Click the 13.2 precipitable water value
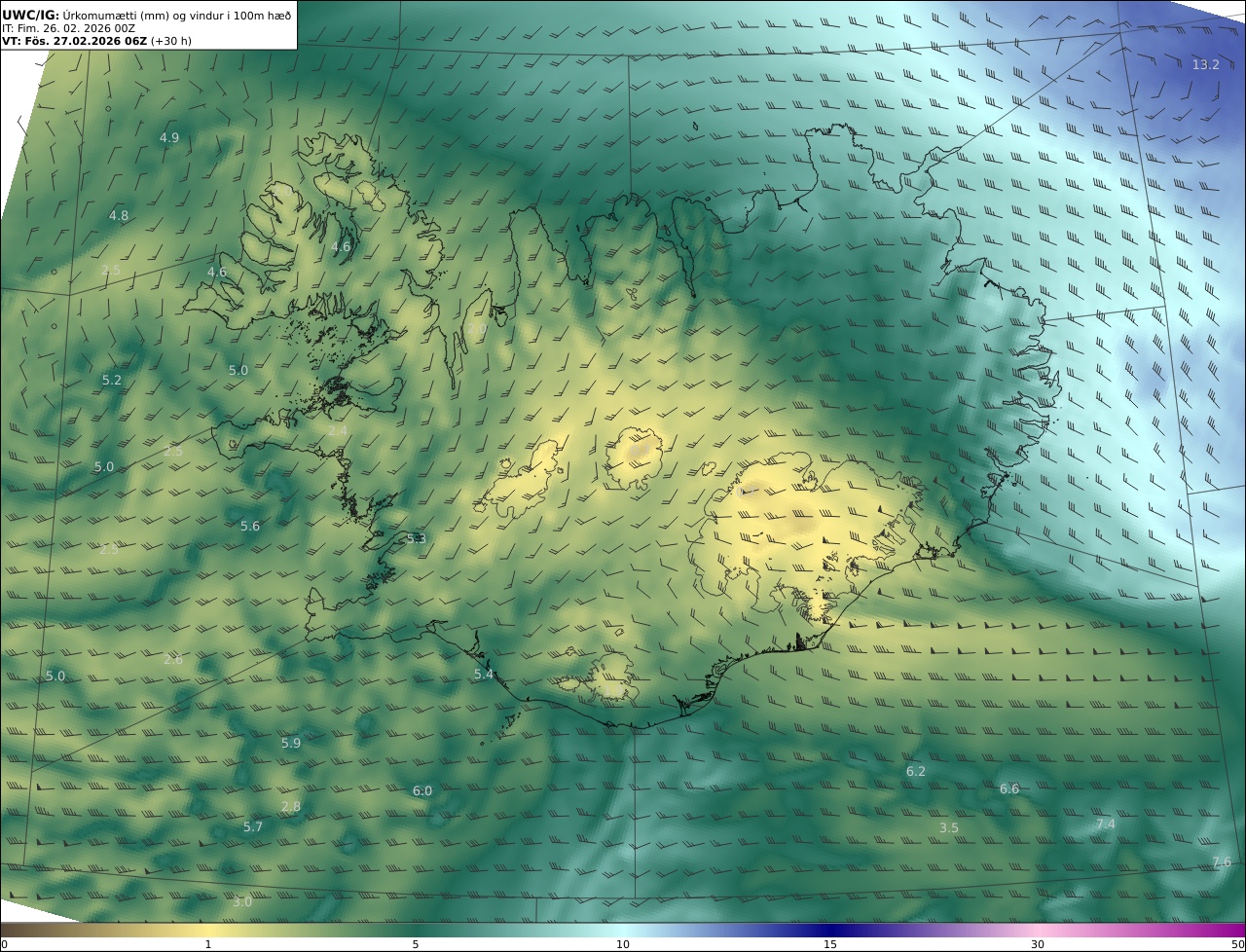Screen dimensions: 1246x952 pyautogui.click(x=1205, y=64)
